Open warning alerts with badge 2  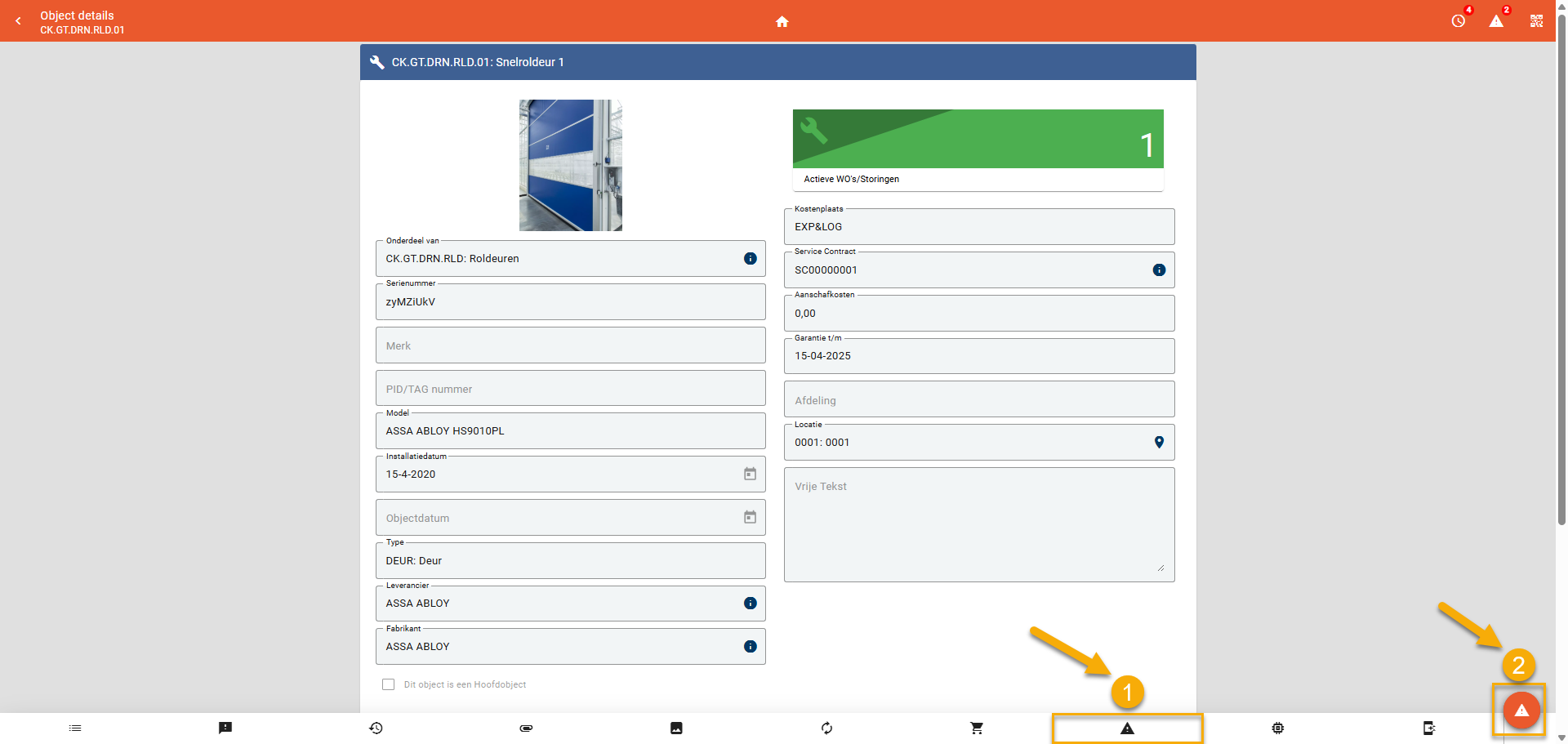1496,21
